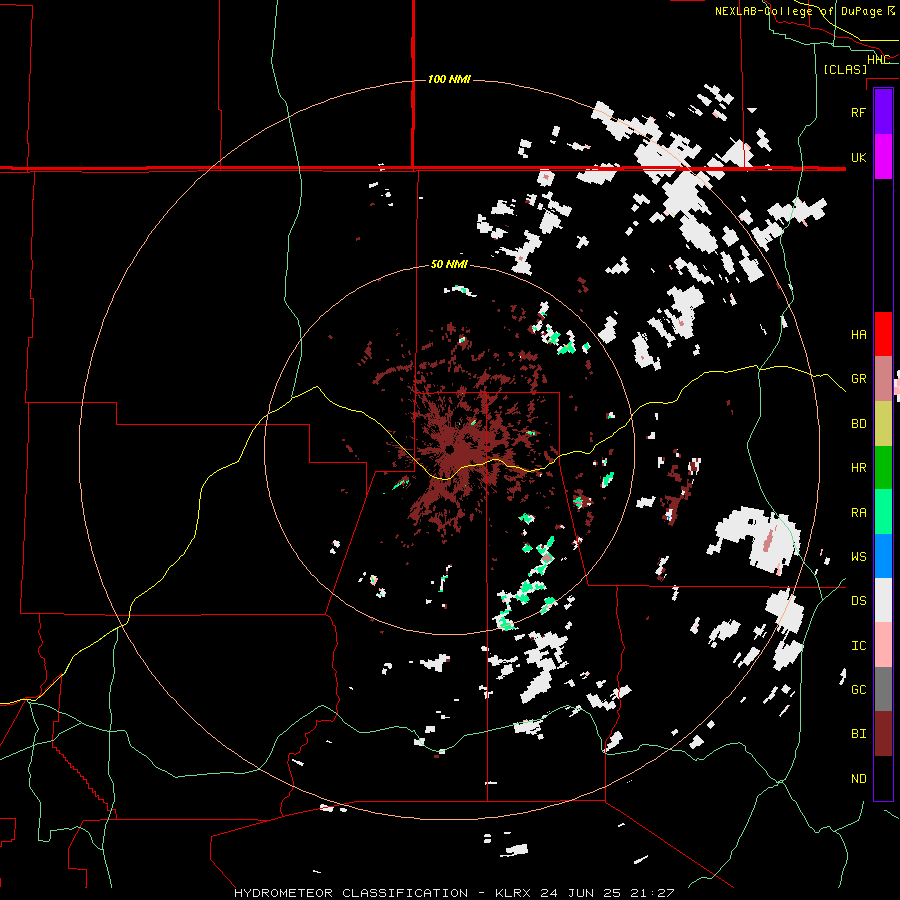Click the 'BD' legend label
This screenshot has width=900, height=900.
coord(858,424)
